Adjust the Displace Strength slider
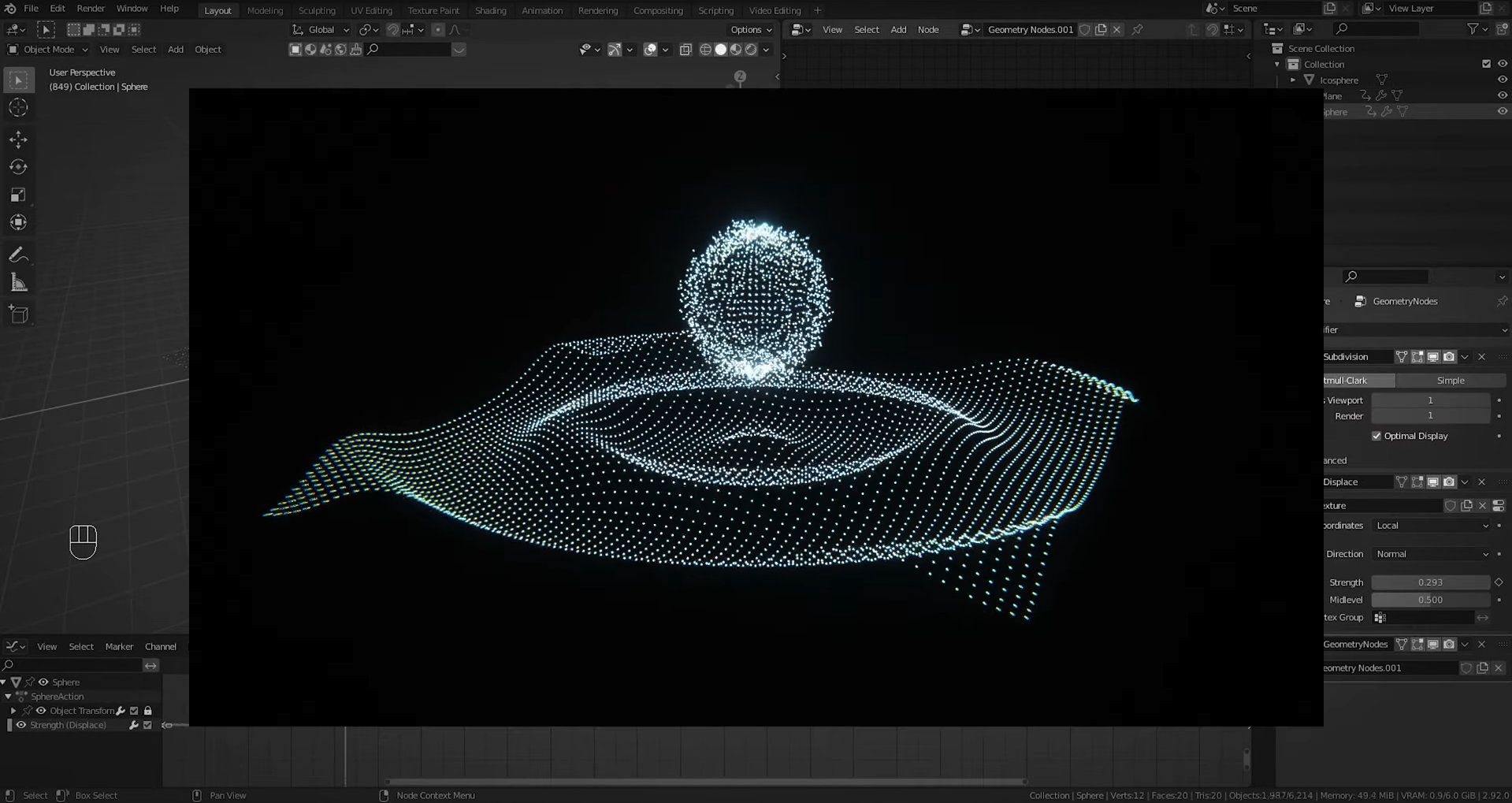Screen dimensions: 1512x803 point(1430,582)
